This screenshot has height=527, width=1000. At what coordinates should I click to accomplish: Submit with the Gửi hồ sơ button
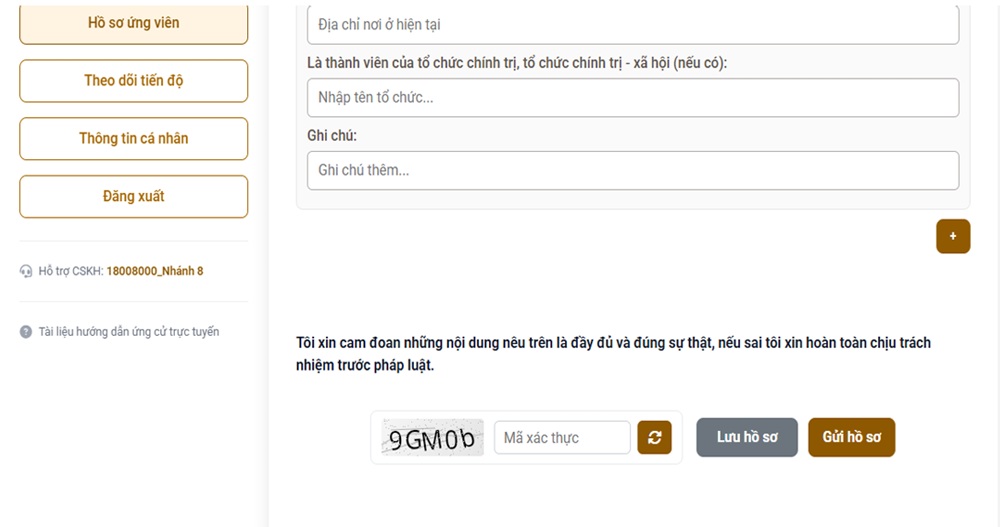pyautogui.click(x=851, y=437)
